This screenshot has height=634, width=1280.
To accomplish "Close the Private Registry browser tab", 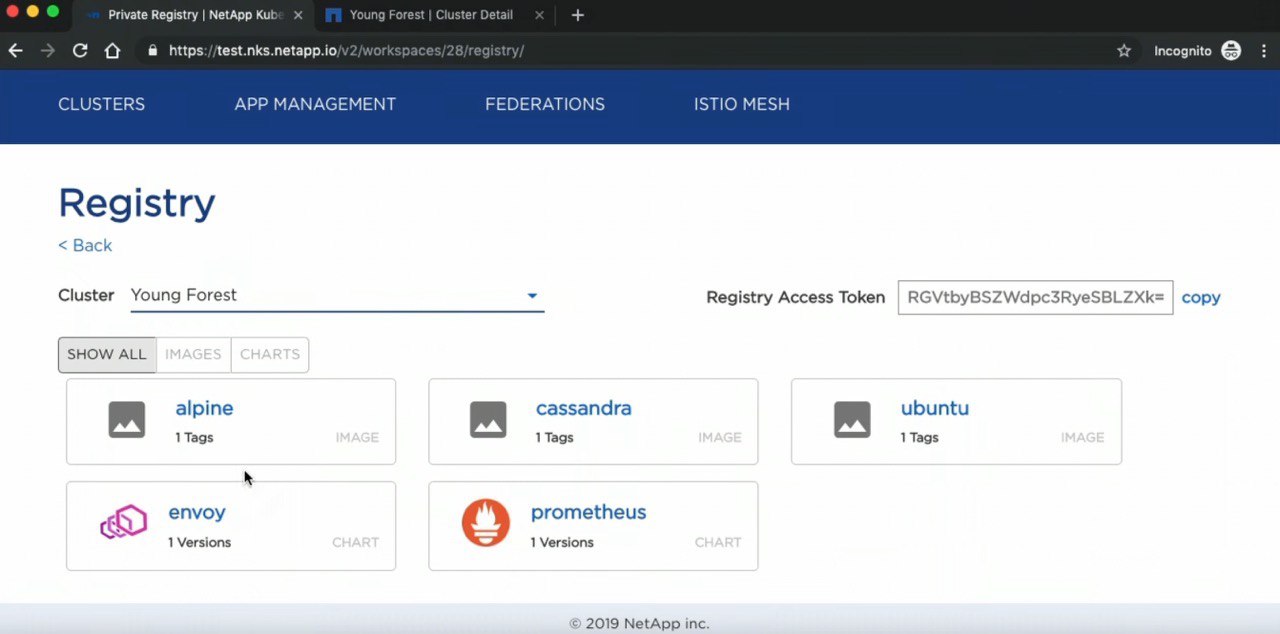I will tap(298, 15).
